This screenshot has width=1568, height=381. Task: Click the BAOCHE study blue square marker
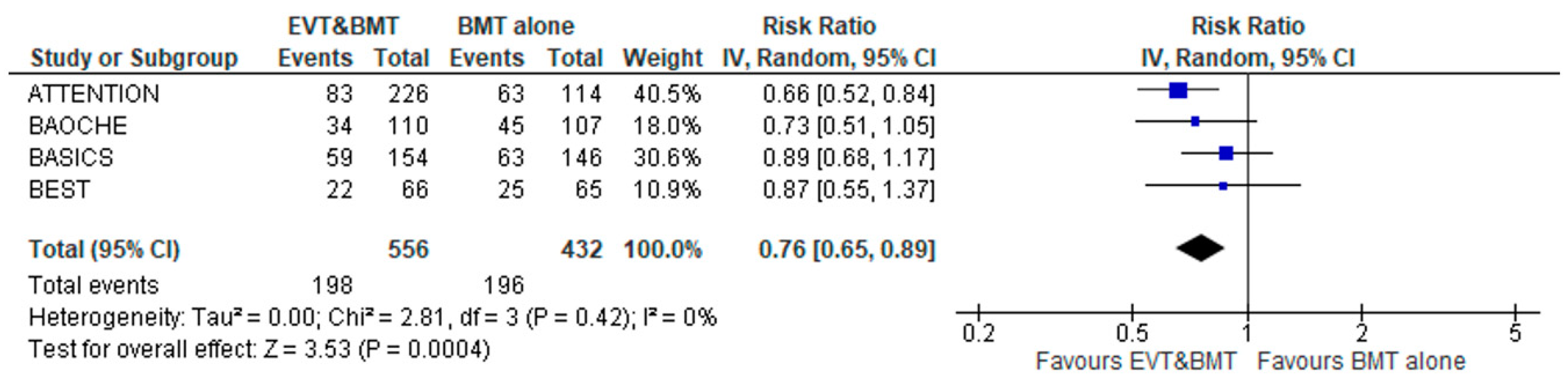pyautogui.click(x=1195, y=121)
